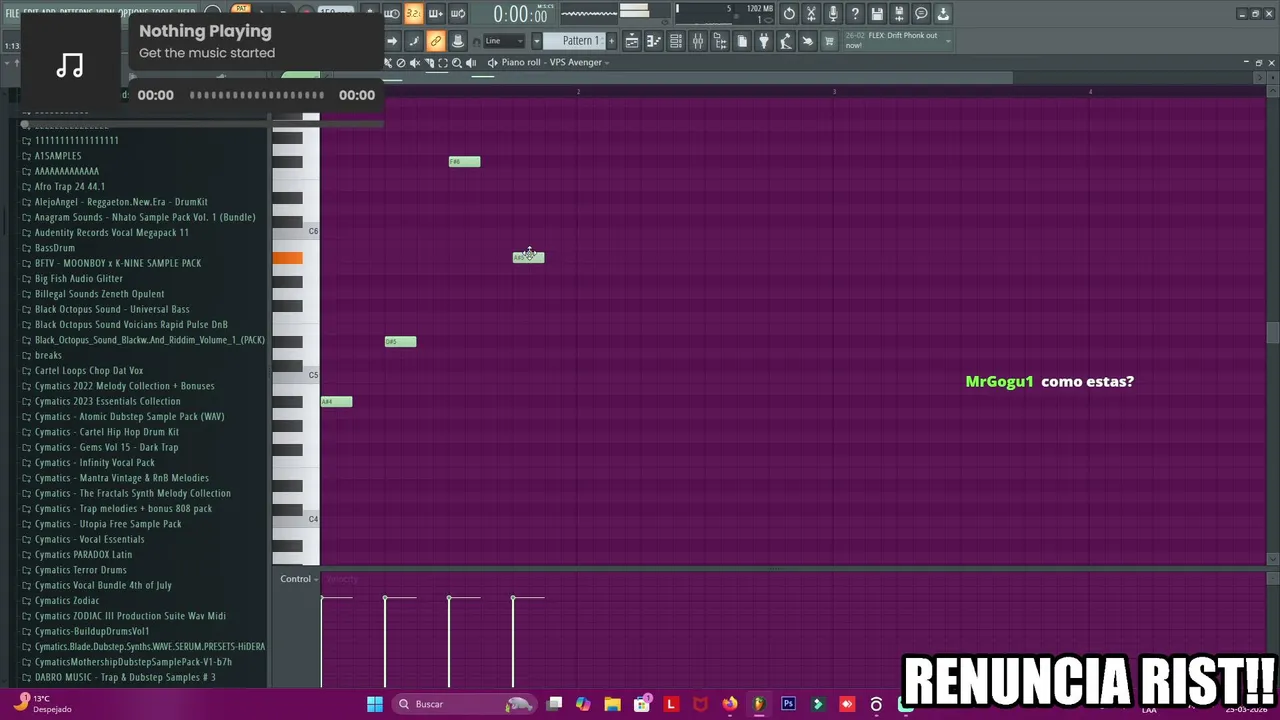Select the A#4 note in piano roll
1280x720 pixels.
click(336, 402)
